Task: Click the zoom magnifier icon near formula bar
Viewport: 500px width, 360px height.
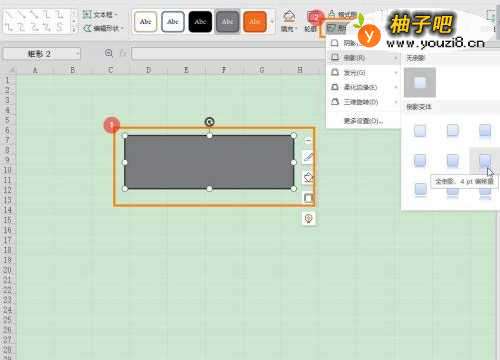Action: [109, 53]
